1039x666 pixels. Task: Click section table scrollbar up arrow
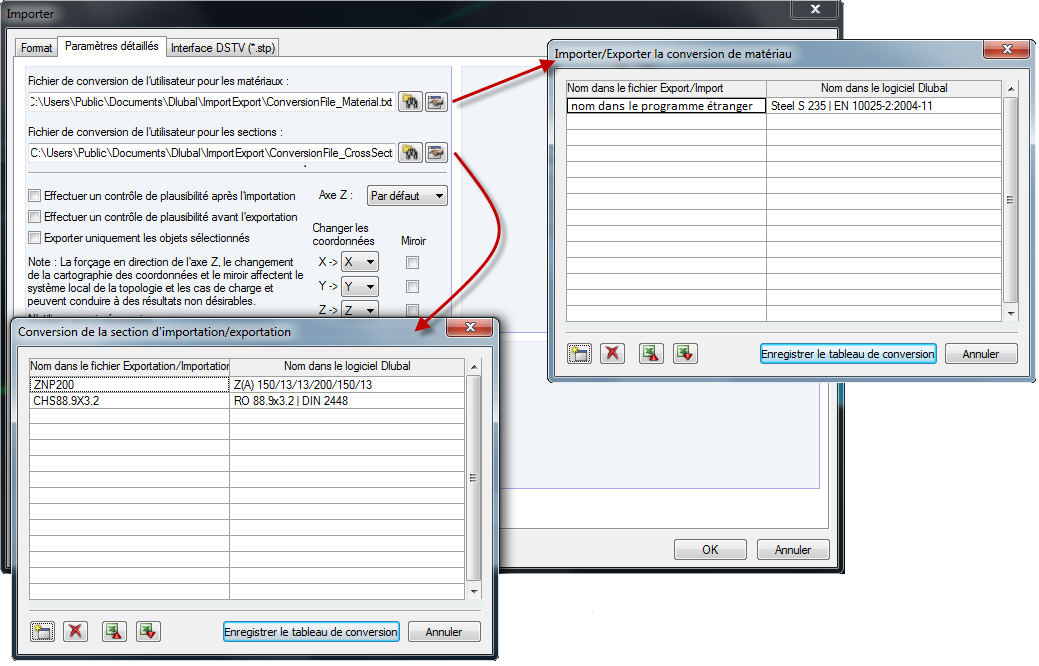click(x=474, y=366)
